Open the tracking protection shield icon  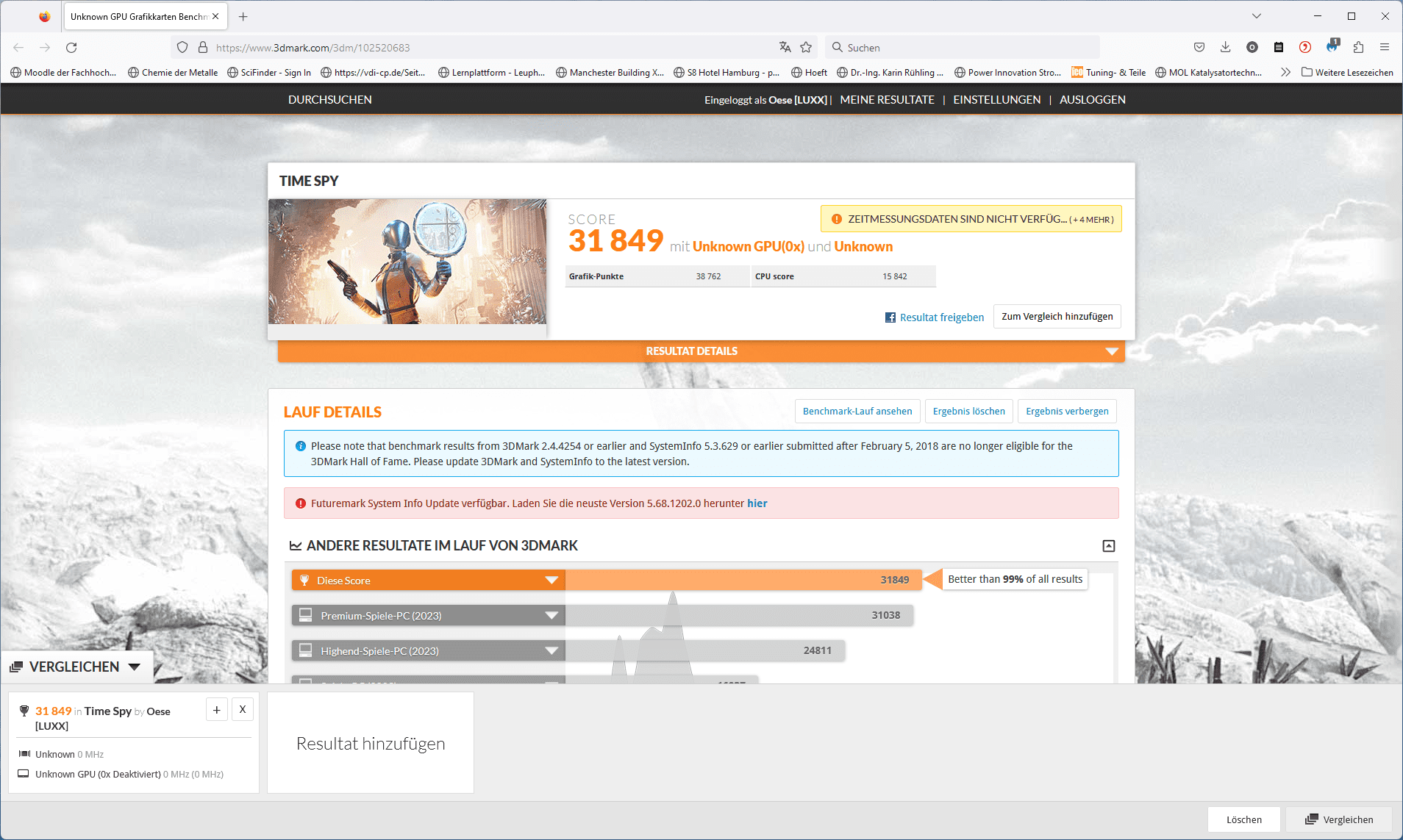[182, 47]
